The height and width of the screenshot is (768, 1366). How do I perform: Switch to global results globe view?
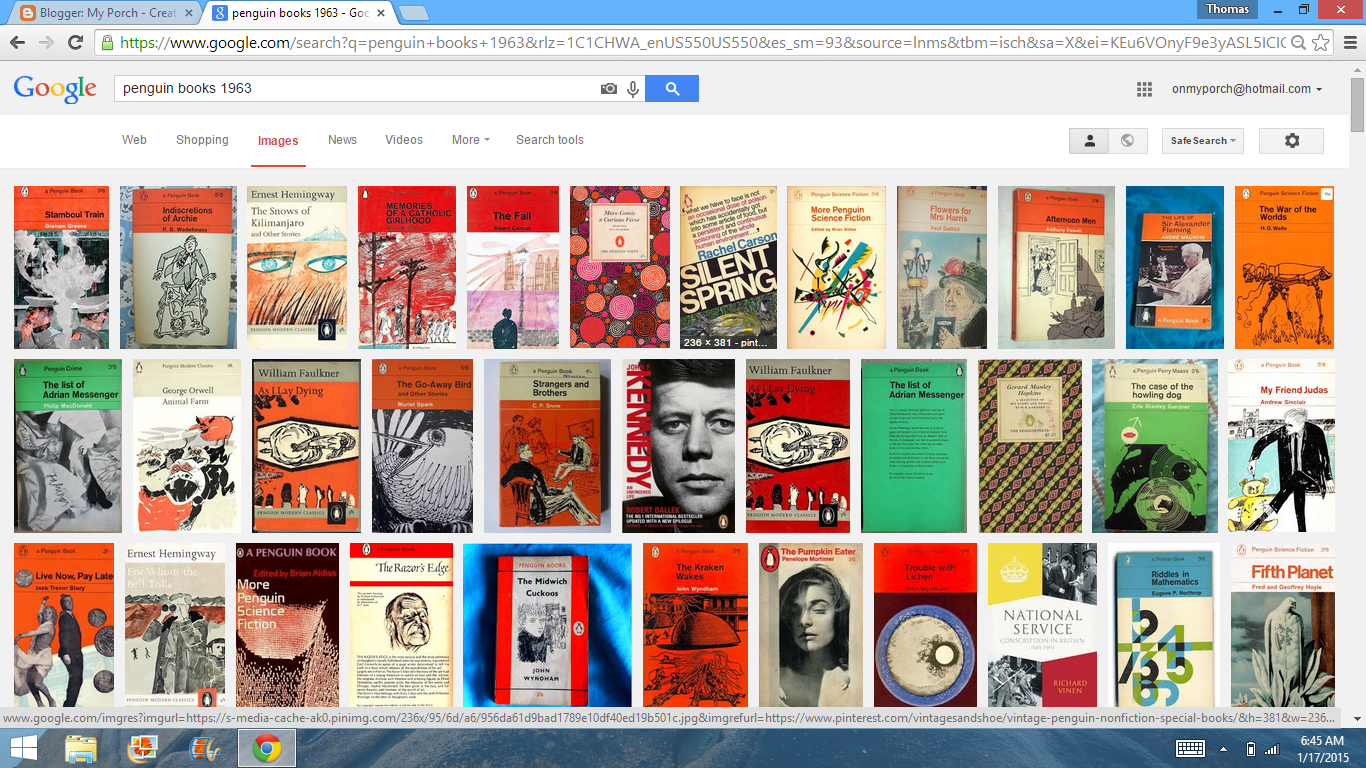click(1127, 141)
